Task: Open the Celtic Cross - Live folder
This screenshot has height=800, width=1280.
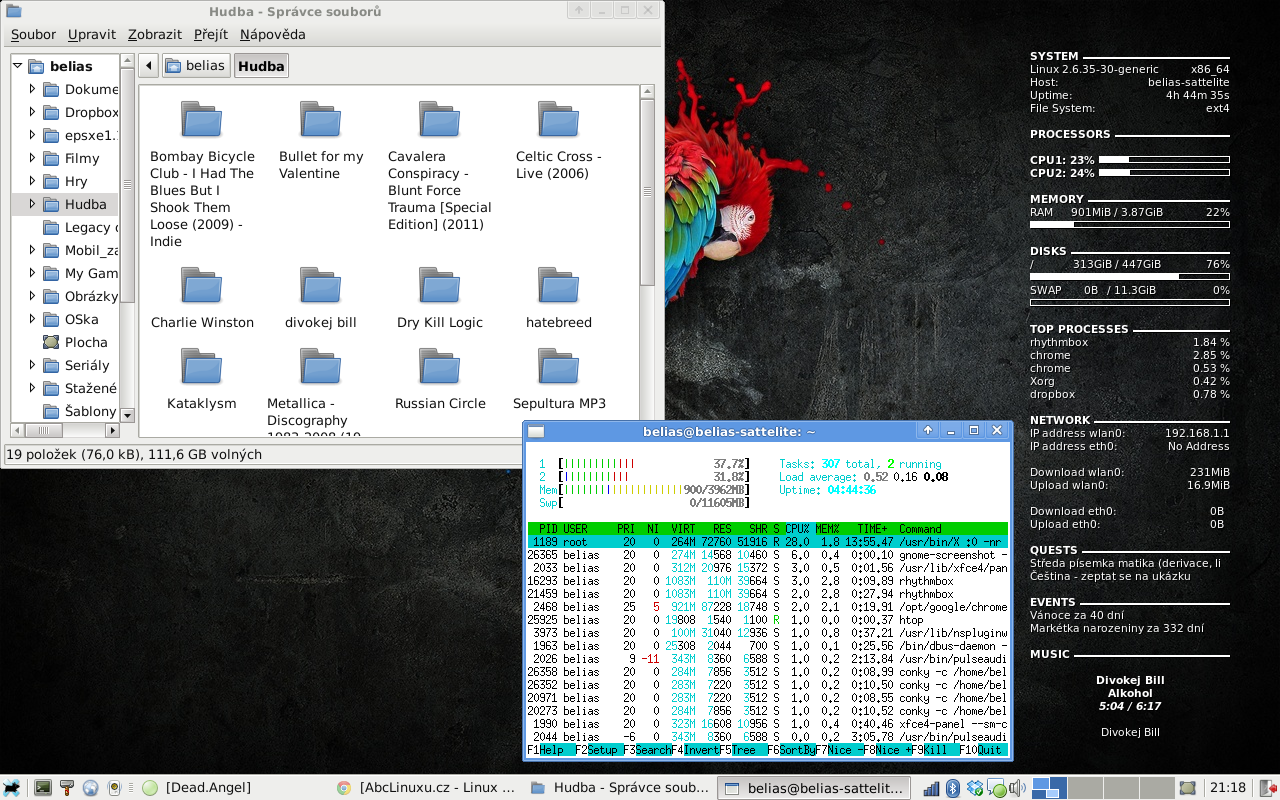Action: [559, 119]
